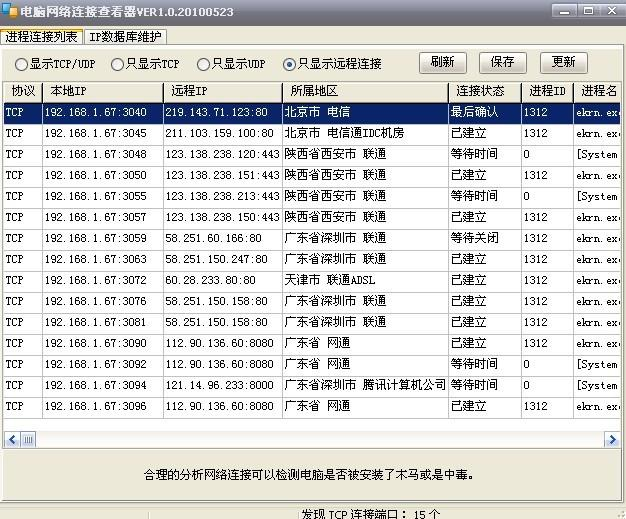Click remote IP 123.138.238.120:443 cell
This screenshot has height=519, width=626.
click(x=222, y=155)
